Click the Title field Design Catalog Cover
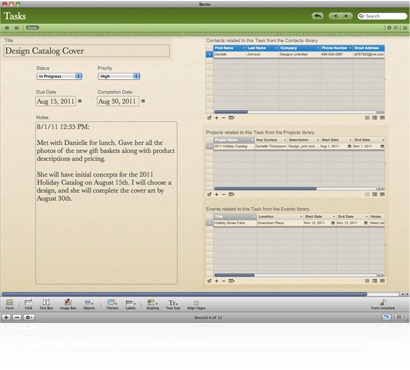This screenshot has width=410, height=370. point(86,51)
